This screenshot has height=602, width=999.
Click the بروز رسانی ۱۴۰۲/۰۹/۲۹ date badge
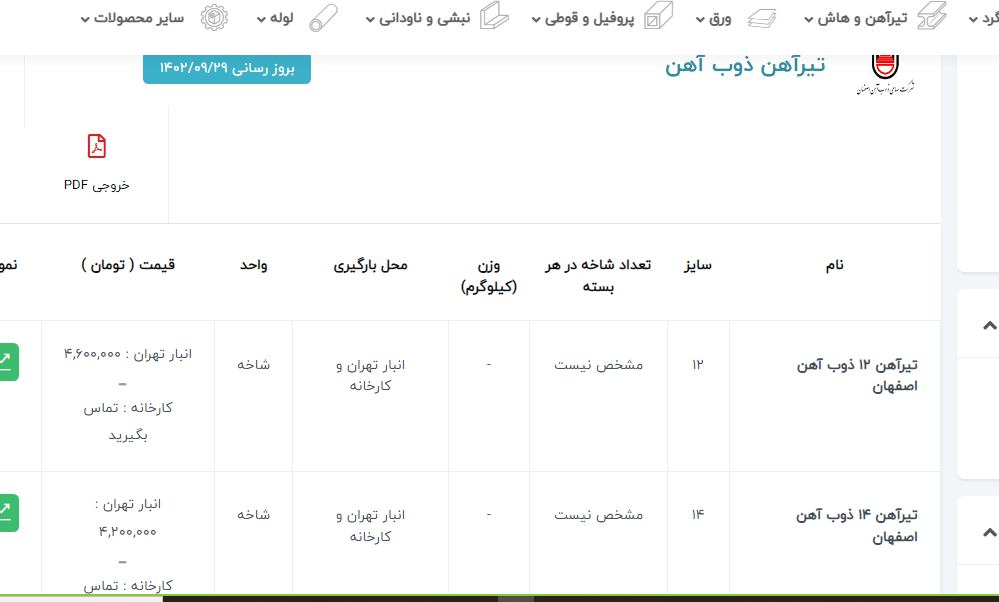coord(227,68)
